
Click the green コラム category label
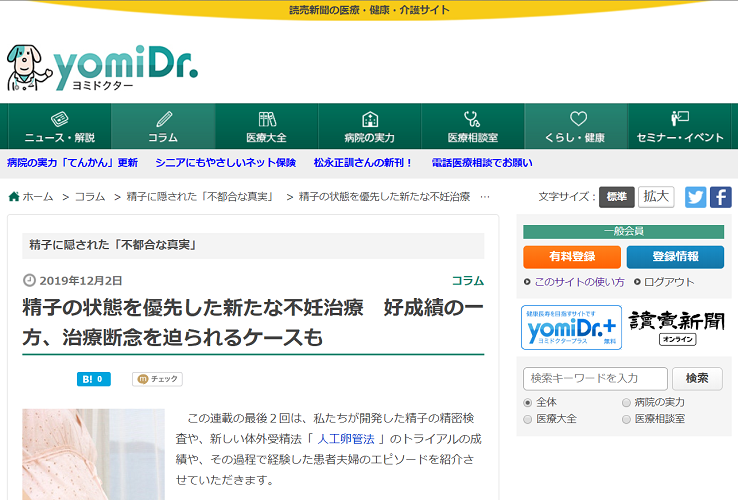click(x=468, y=281)
